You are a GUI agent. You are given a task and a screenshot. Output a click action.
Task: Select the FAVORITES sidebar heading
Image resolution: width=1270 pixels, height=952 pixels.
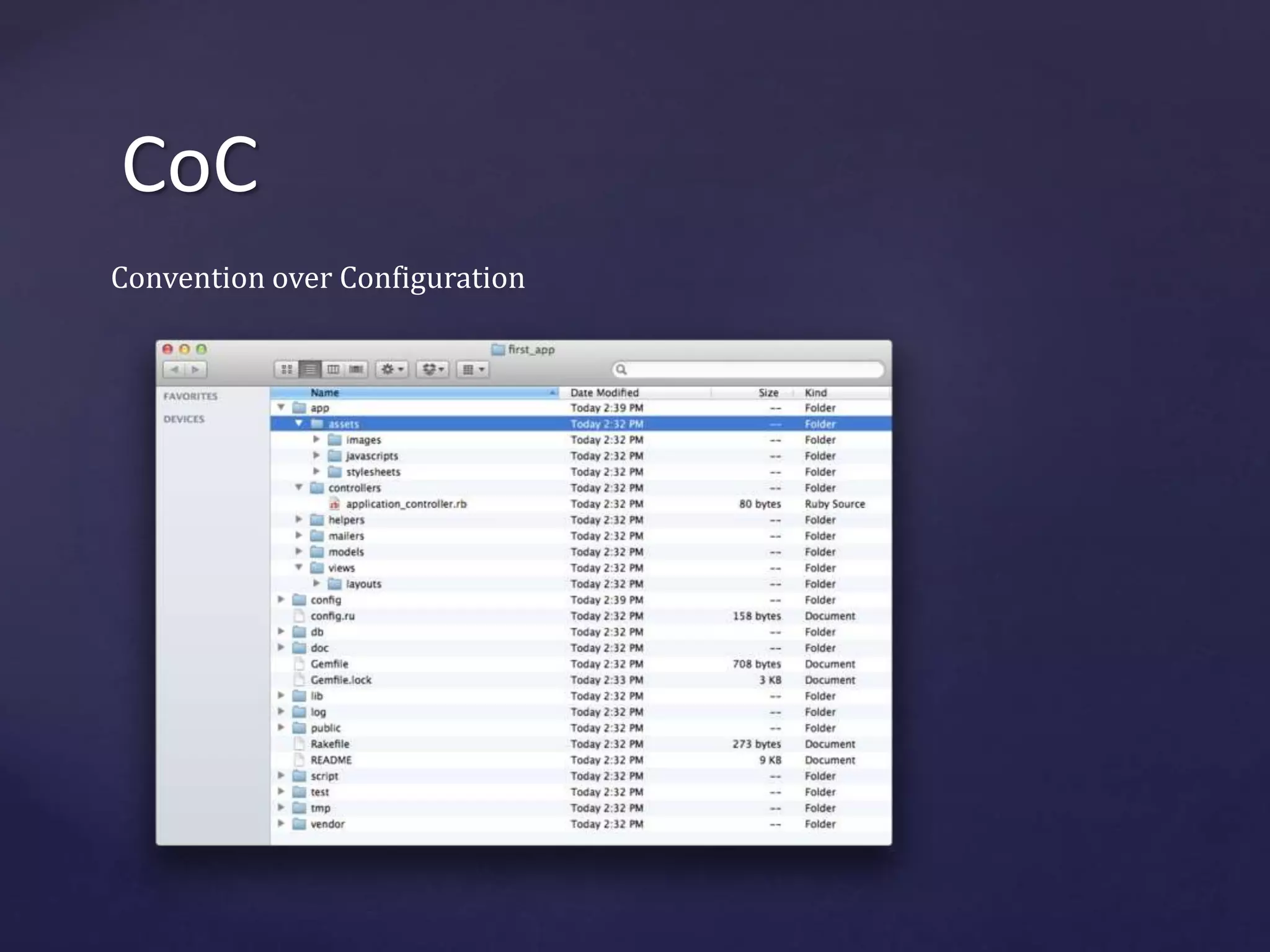(190, 396)
